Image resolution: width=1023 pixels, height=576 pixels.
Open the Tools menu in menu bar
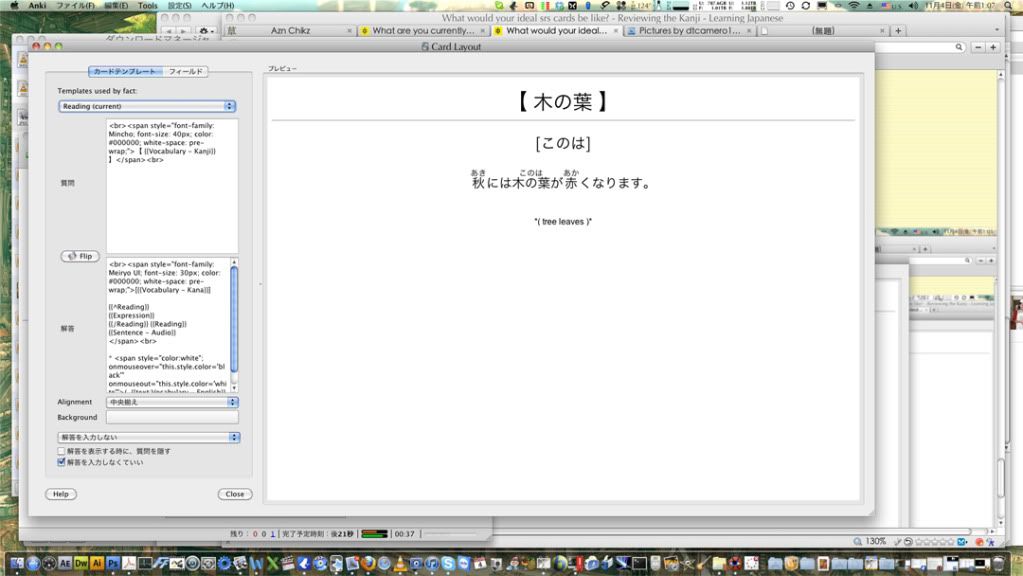(147, 6)
